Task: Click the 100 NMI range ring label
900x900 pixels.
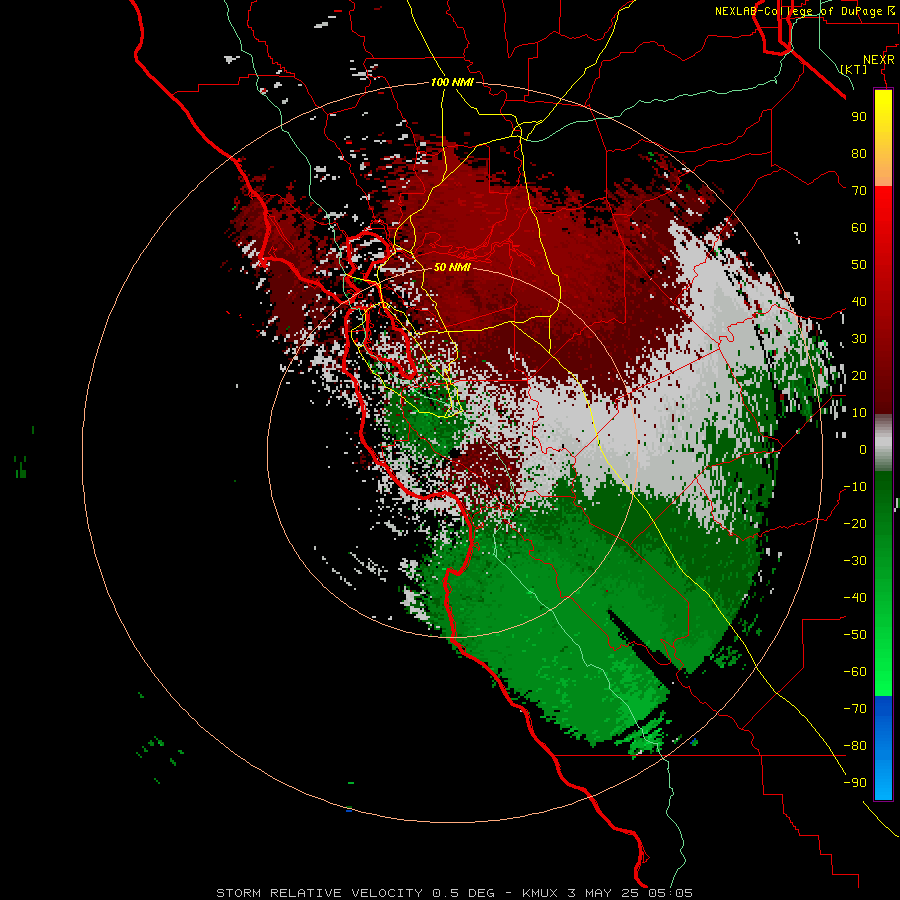Action: 452,82
